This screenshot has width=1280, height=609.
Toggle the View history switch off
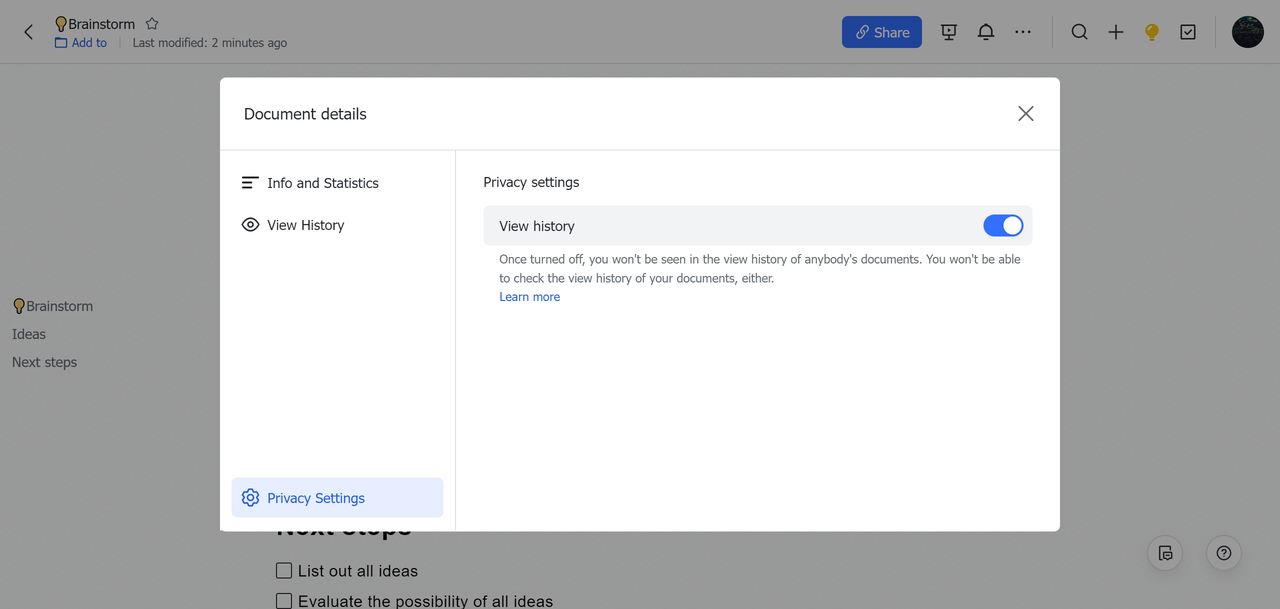tap(1003, 226)
